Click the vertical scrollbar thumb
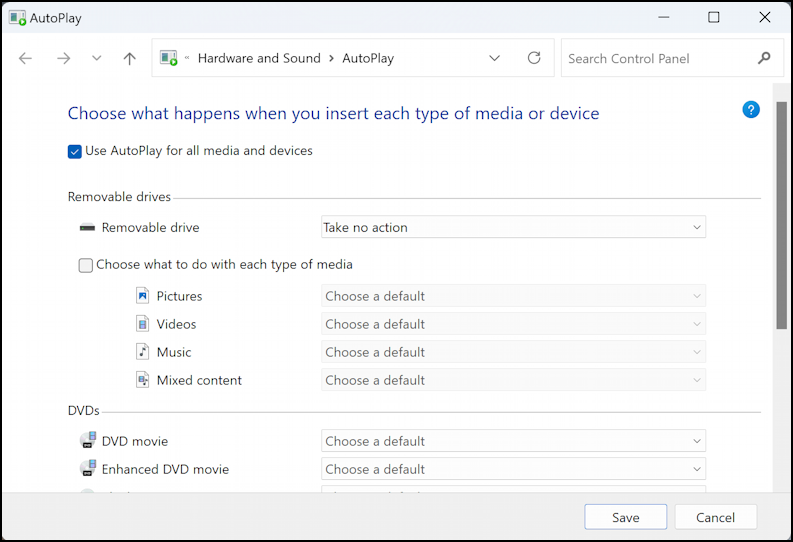The height and width of the screenshot is (542, 793). 782,215
